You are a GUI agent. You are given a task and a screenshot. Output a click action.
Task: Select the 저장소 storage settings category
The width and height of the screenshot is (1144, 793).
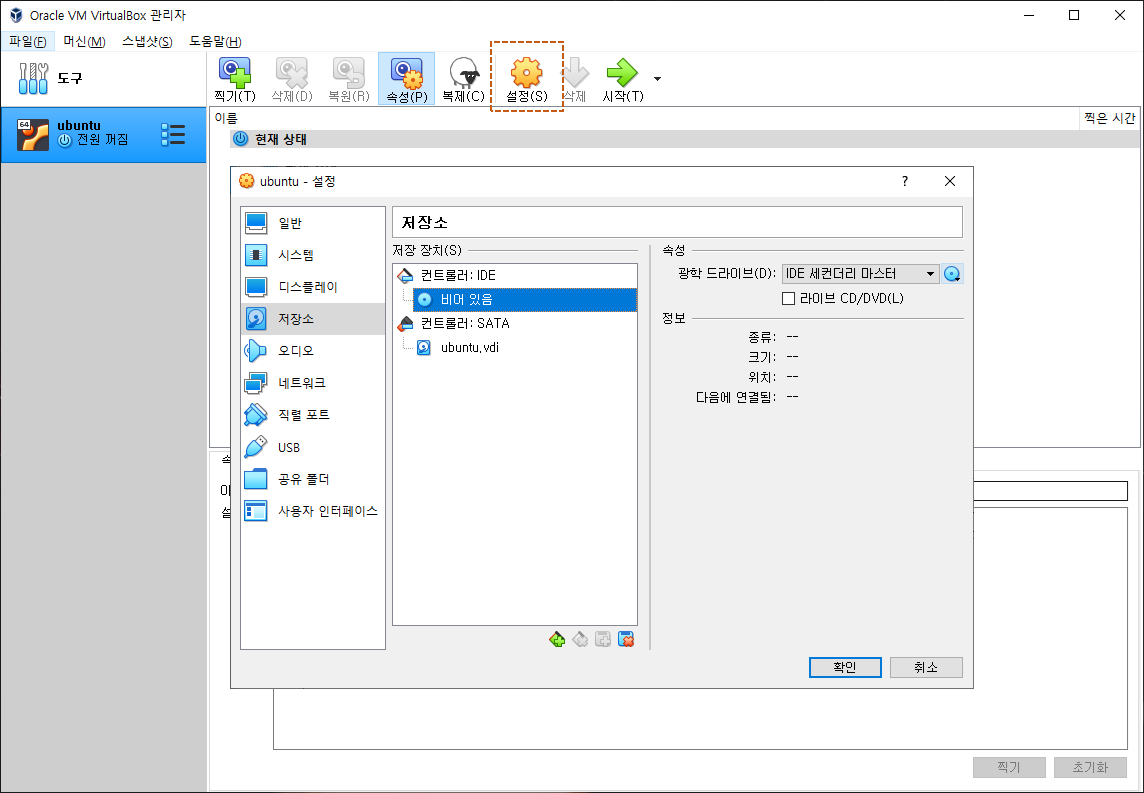coord(313,319)
